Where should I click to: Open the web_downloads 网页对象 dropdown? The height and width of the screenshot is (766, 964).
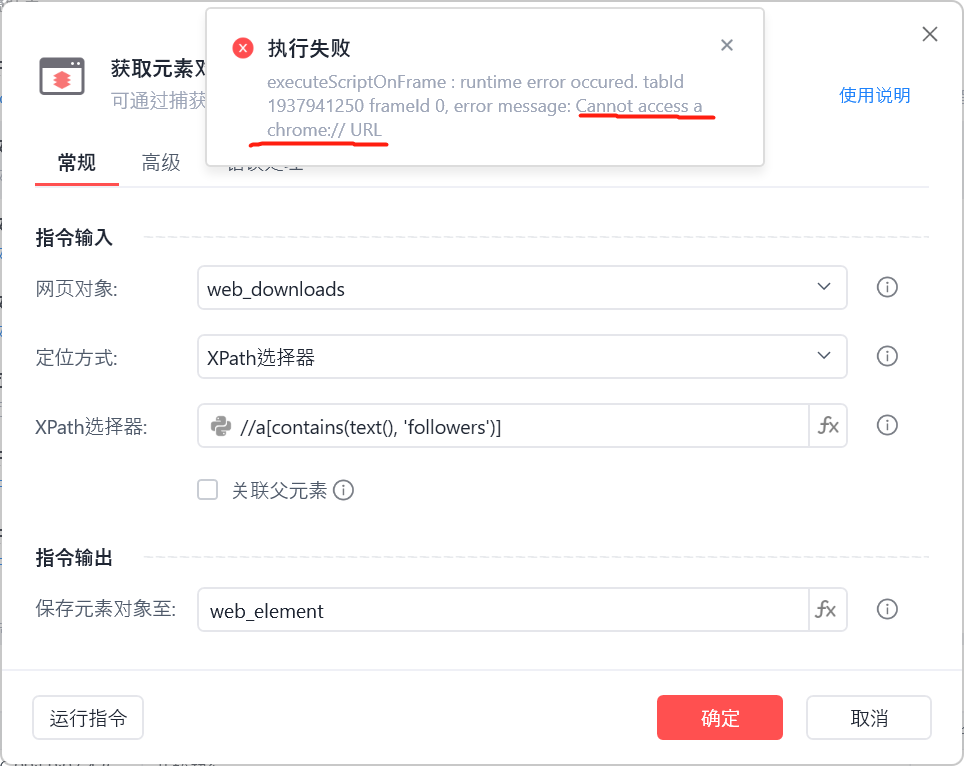point(522,288)
